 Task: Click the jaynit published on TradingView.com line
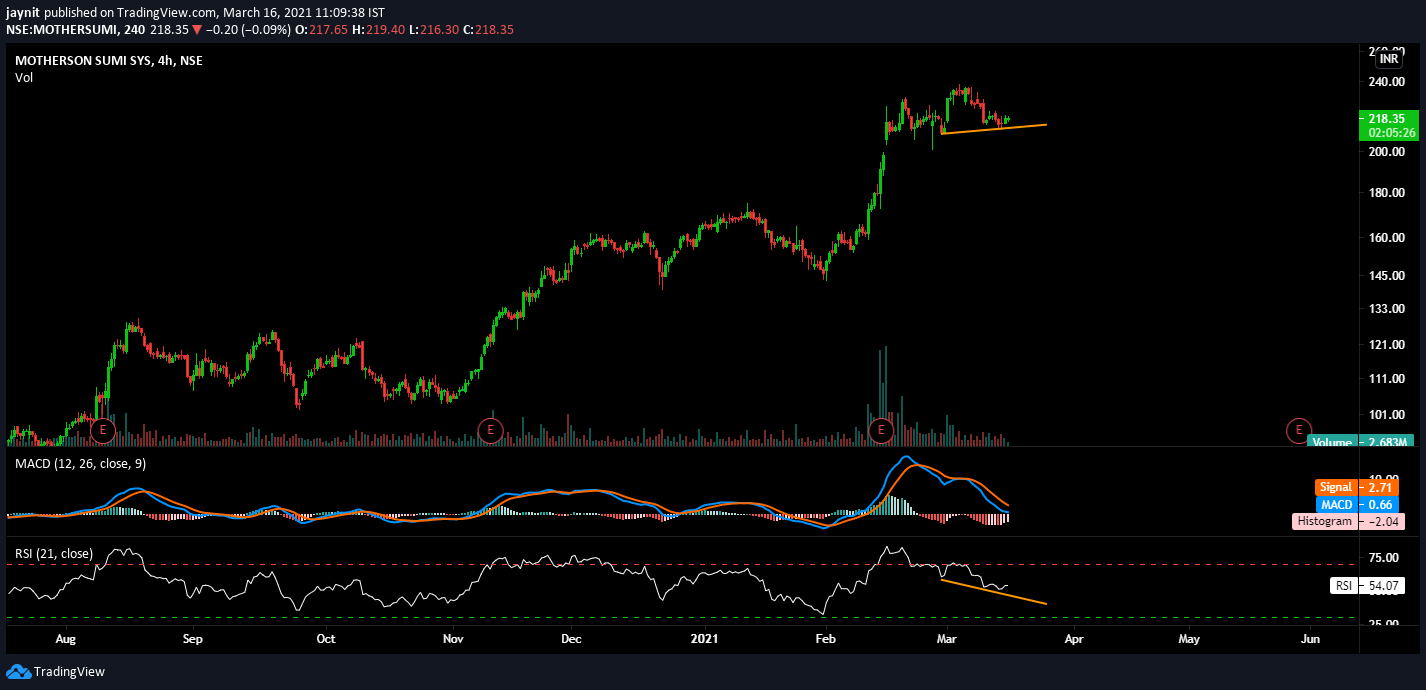coord(196,12)
